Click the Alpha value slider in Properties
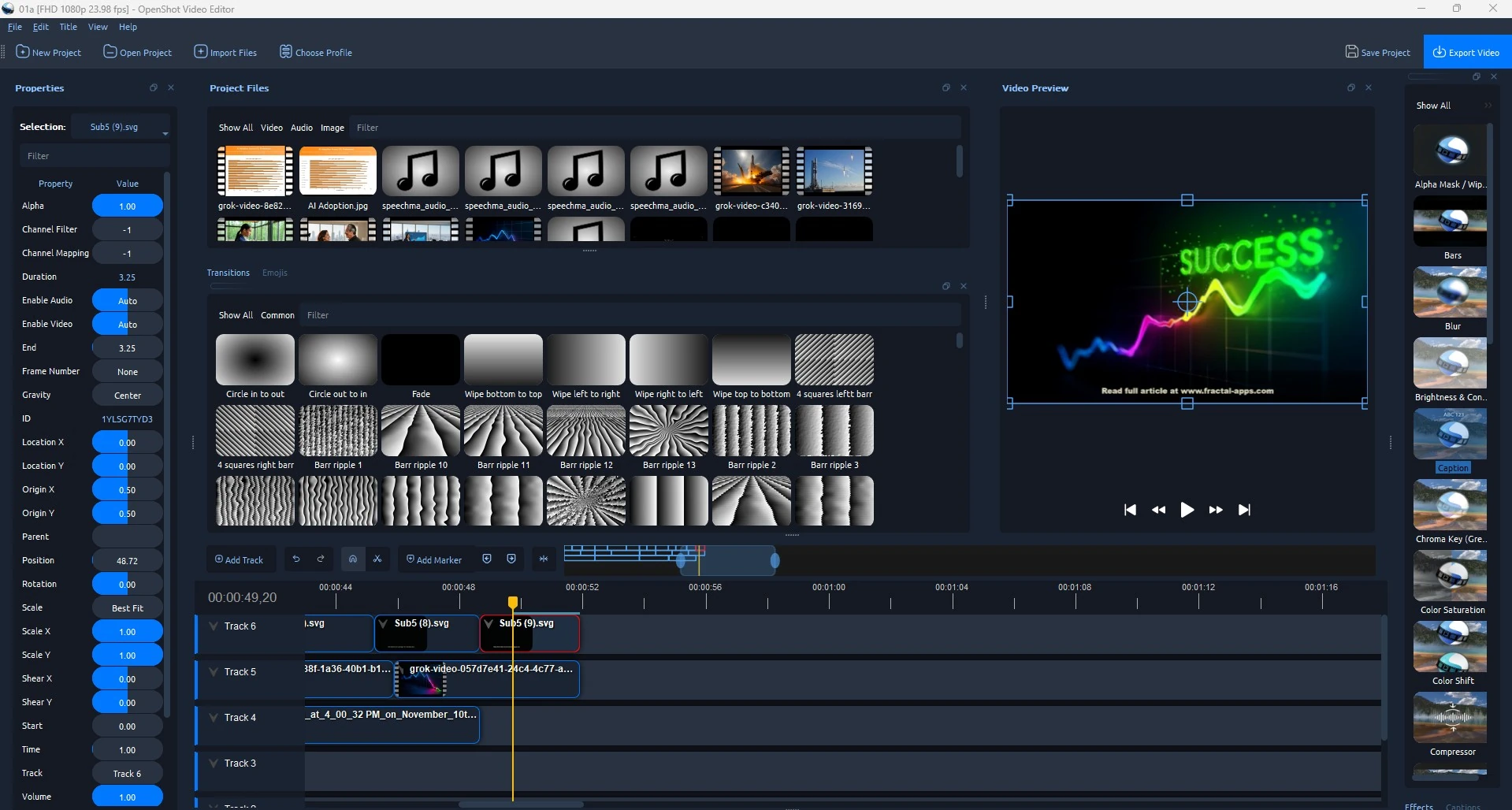 pyautogui.click(x=127, y=206)
